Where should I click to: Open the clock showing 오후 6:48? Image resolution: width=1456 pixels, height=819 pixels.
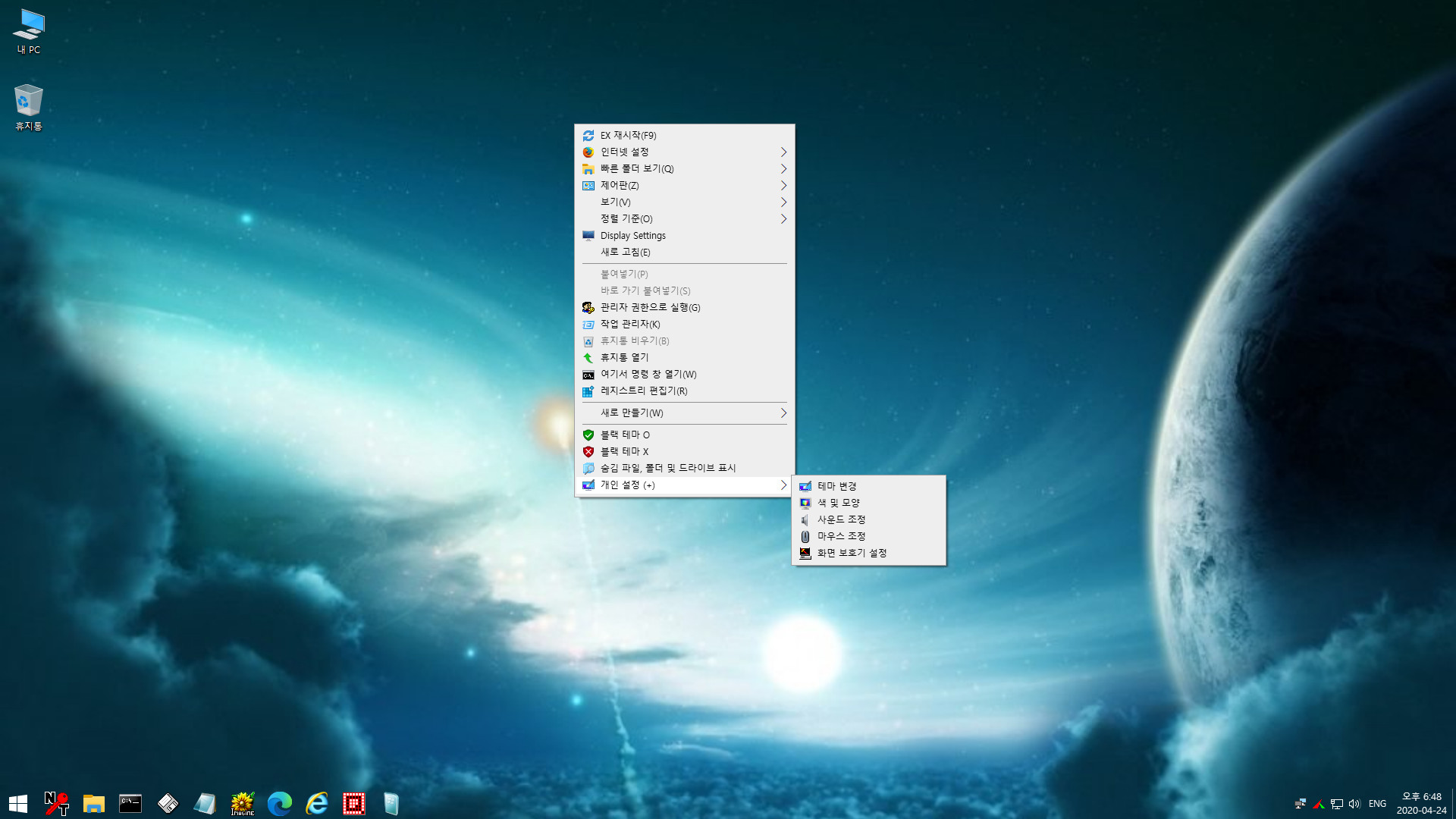pyautogui.click(x=1422, y=804)
